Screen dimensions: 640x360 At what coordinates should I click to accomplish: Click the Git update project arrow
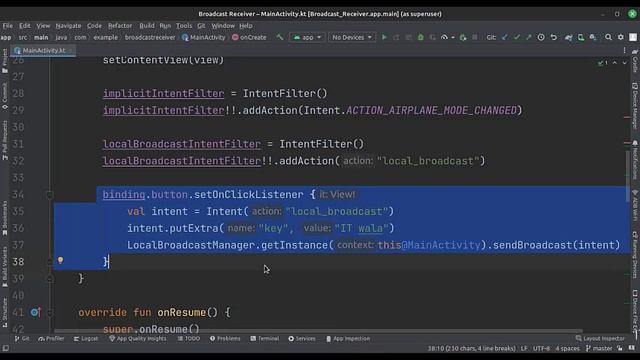tap(505, 37)
